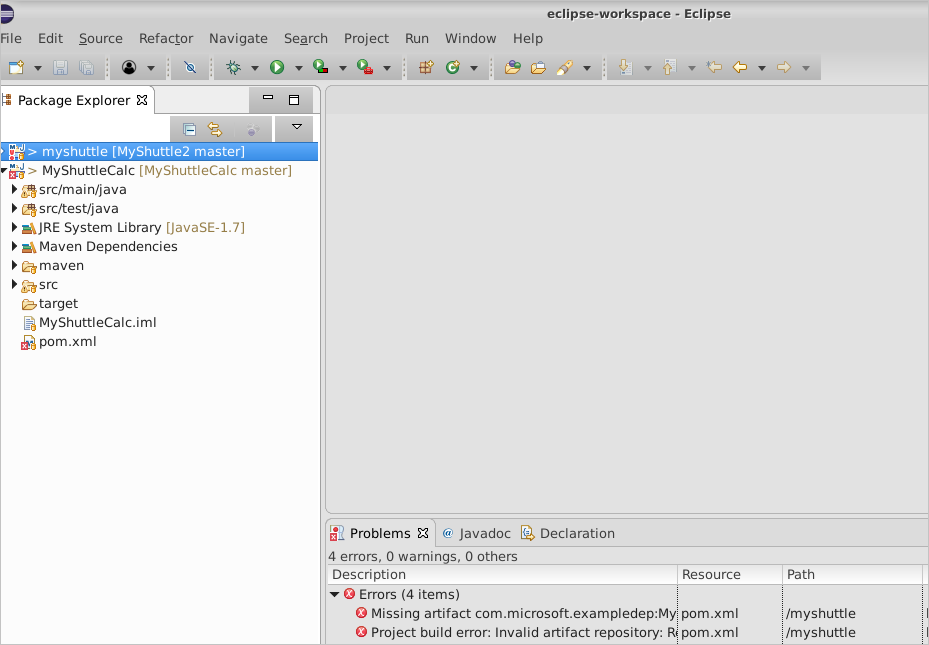929x645 pixels.
Task: Click the Save All toolbar icon
Action: pyautogui.click(x=86, y=67)
